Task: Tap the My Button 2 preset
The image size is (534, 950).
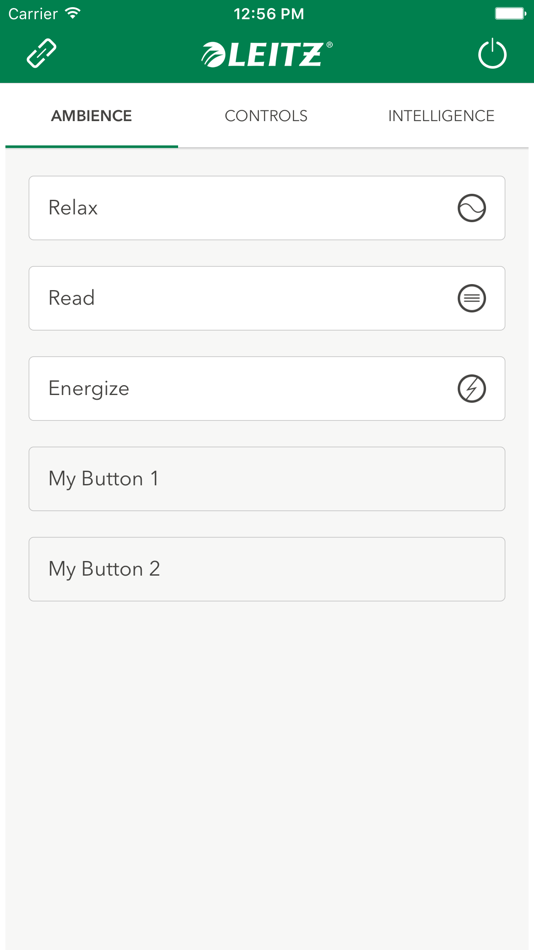Action: pyautogui.click(x=267, y=569)
